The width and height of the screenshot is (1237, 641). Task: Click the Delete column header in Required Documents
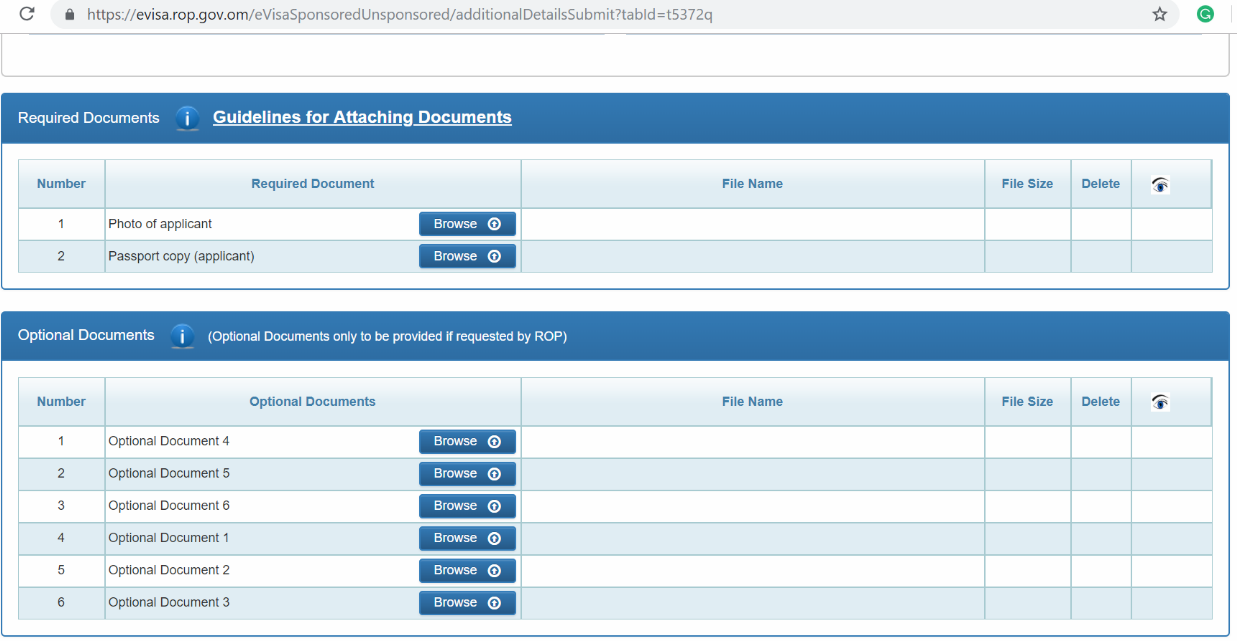1100,184
